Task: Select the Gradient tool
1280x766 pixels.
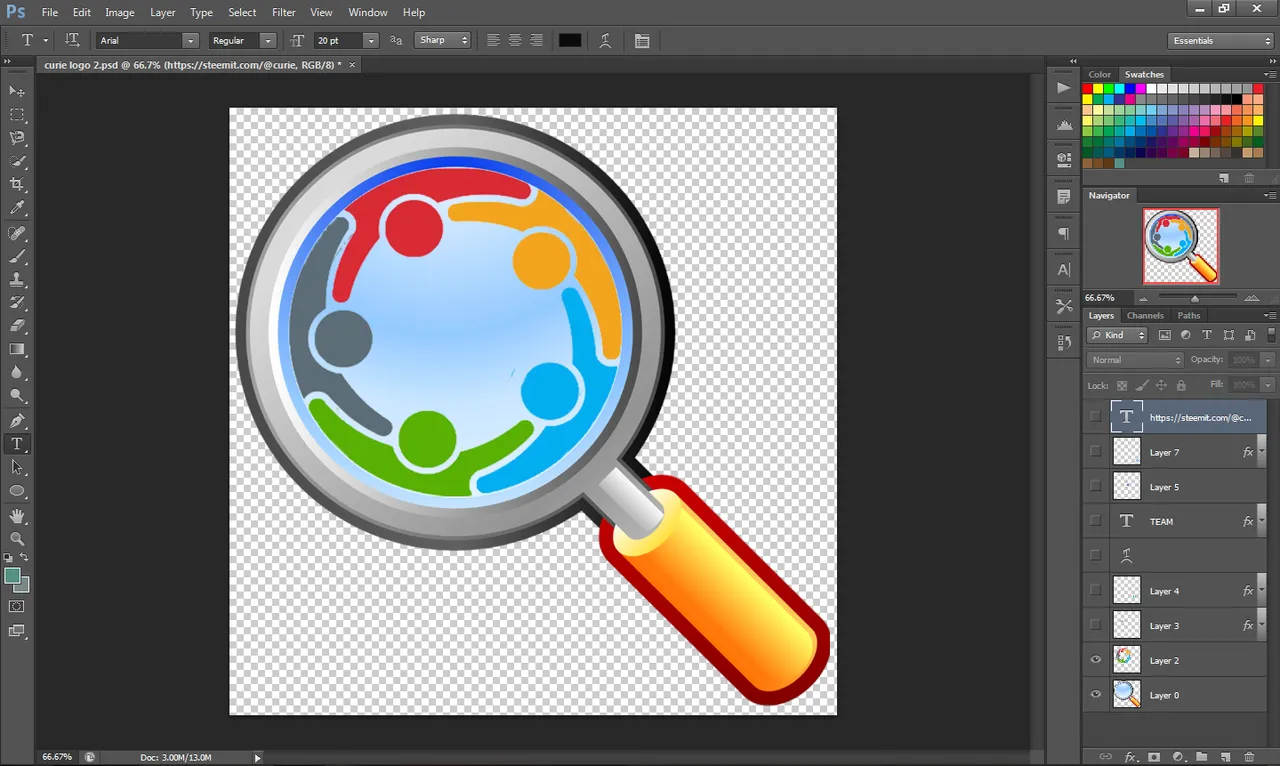Action: click(17, 349)
